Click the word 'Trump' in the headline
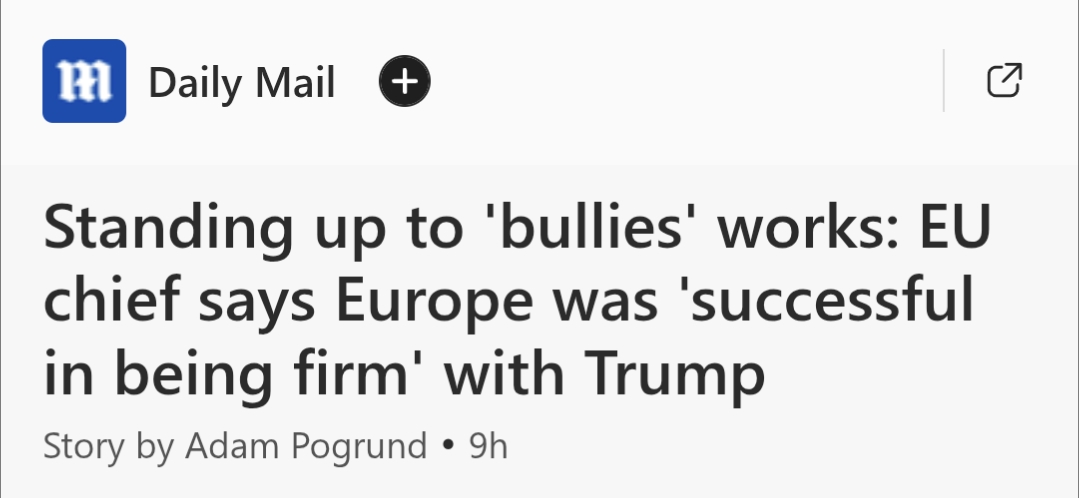This screenshot has width=1079, height=498. click(676, 374)
